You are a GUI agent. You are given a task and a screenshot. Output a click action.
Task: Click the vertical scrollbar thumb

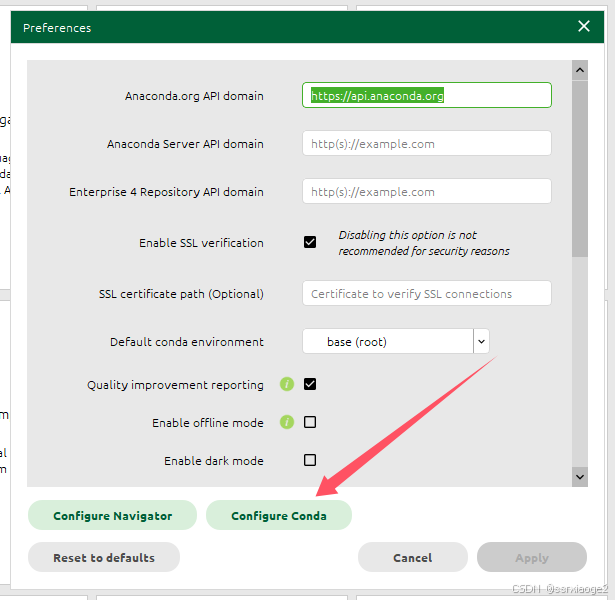[x=580, y=169]
